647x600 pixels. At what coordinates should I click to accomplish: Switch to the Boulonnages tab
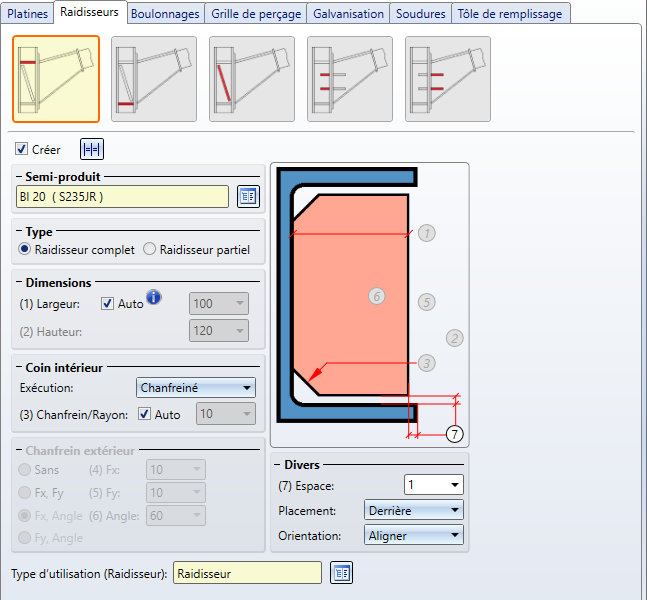[165, 13]
